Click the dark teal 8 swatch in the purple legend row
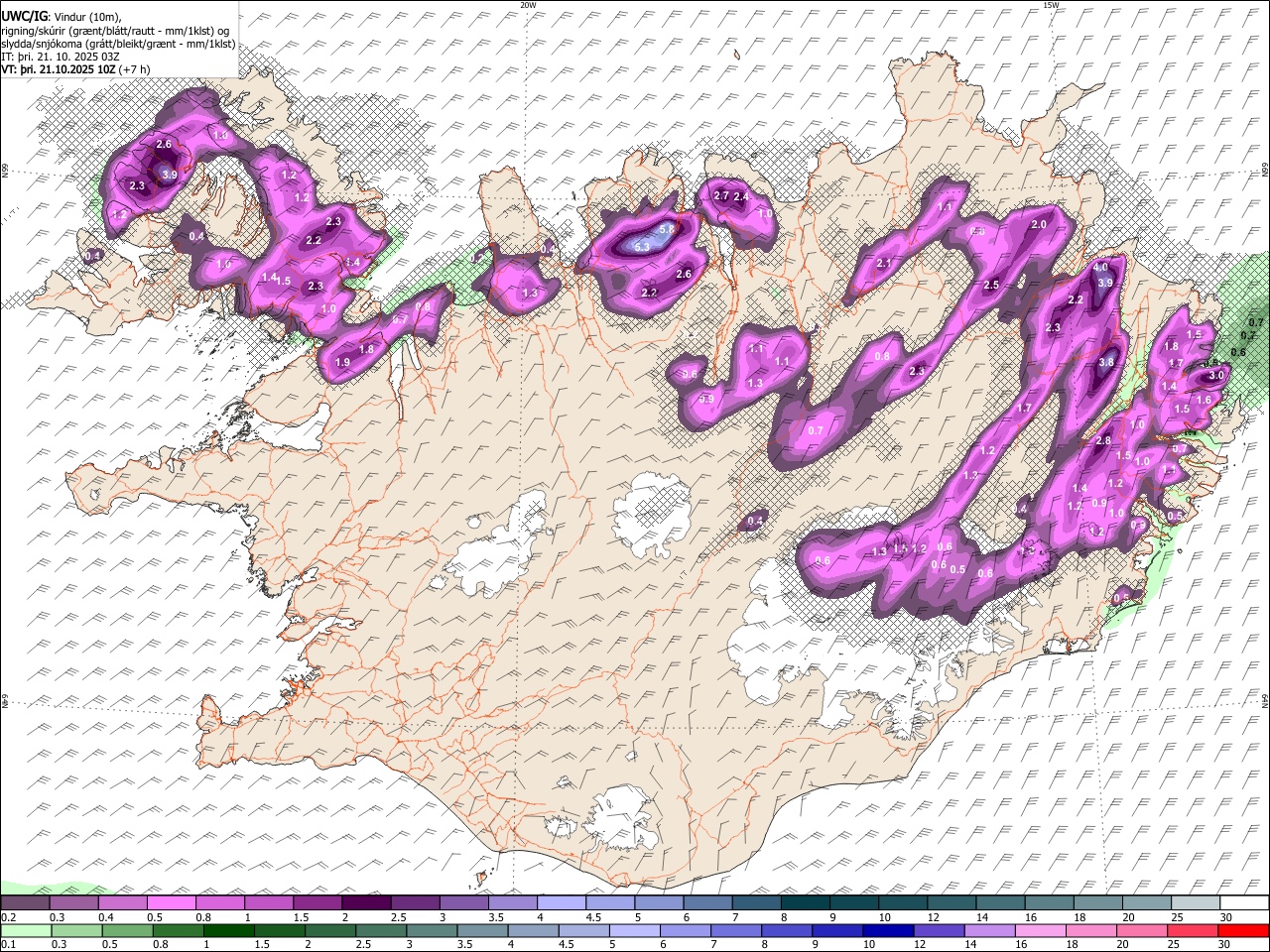The image size is (1270, 952). (x=806, y=903)
